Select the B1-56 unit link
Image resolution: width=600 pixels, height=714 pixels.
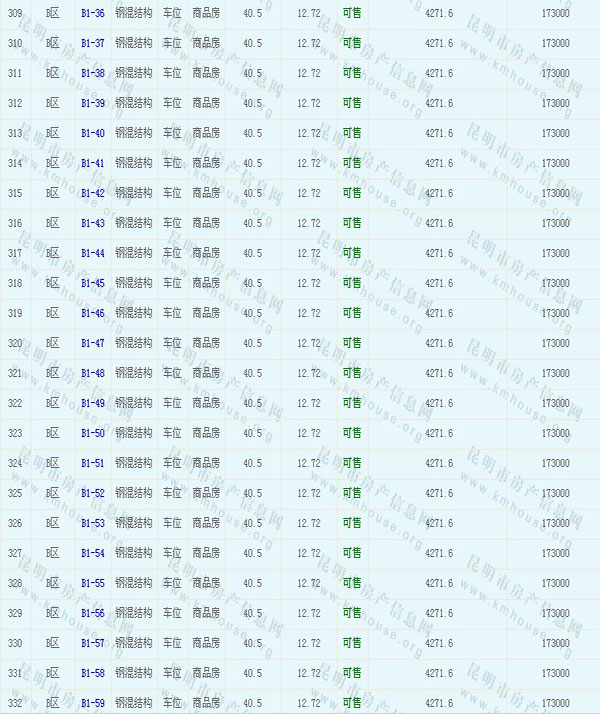point(92,614)
